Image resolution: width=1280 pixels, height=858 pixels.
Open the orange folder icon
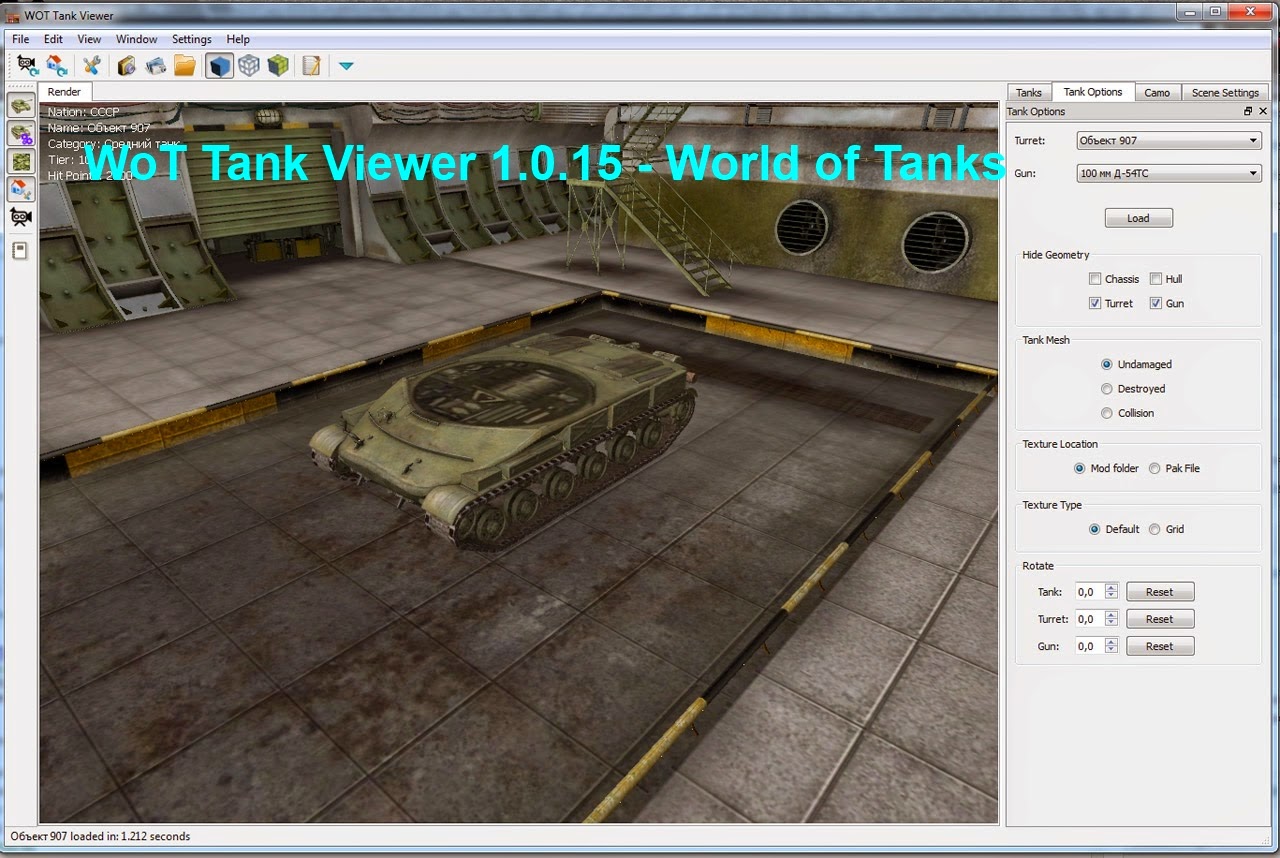(185, 66)
